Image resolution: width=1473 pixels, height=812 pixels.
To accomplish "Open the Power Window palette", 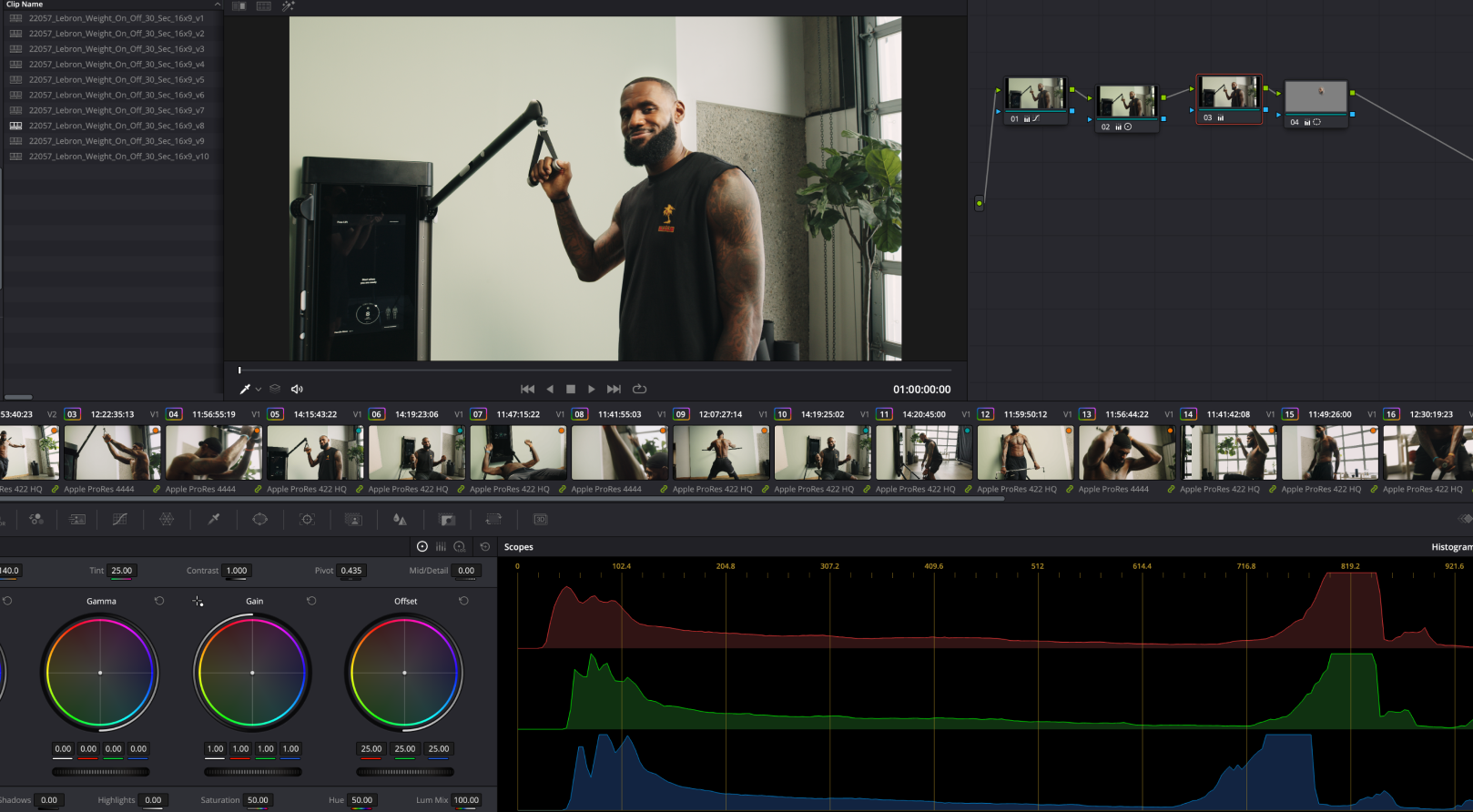I will pyautogui.click(x=260, y=519).
